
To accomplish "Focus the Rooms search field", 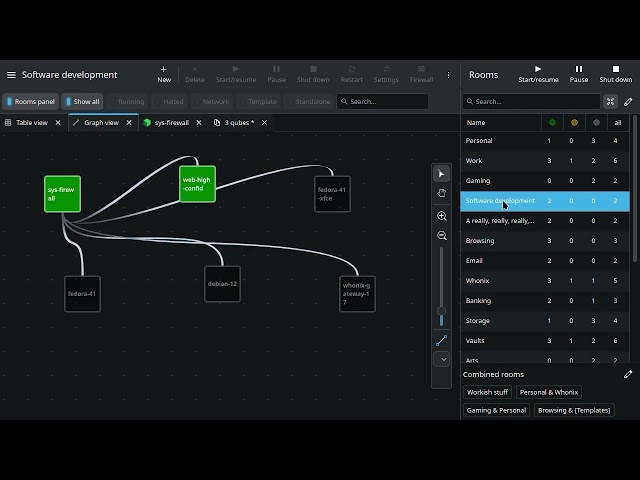I will click(x=531, y=102).
